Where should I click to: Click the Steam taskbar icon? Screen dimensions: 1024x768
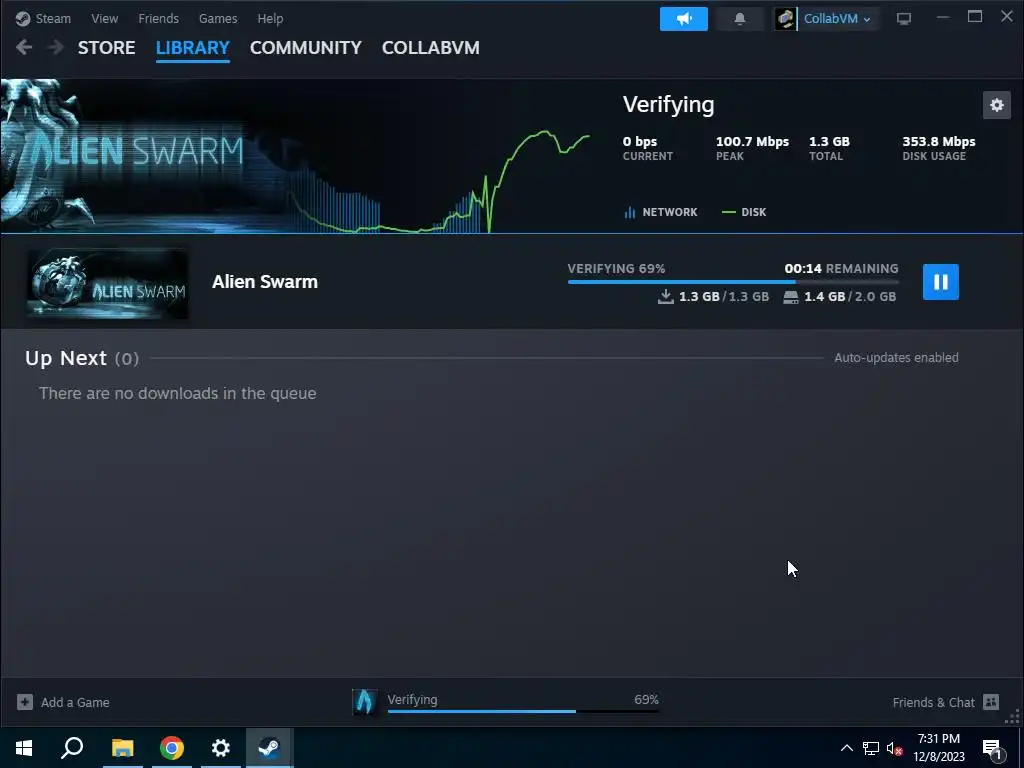pos(269,748)
